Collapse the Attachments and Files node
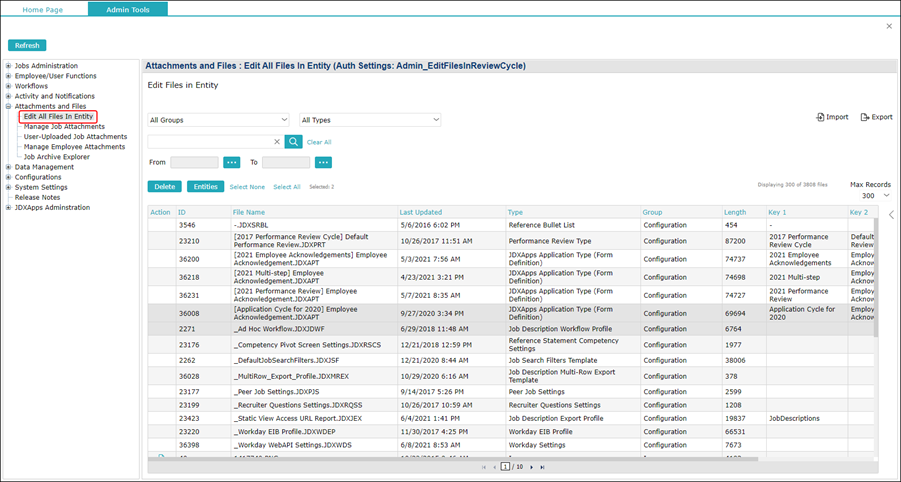Image resolution: width=901 pixels, height=482 pixels. [x=9, y=106]
